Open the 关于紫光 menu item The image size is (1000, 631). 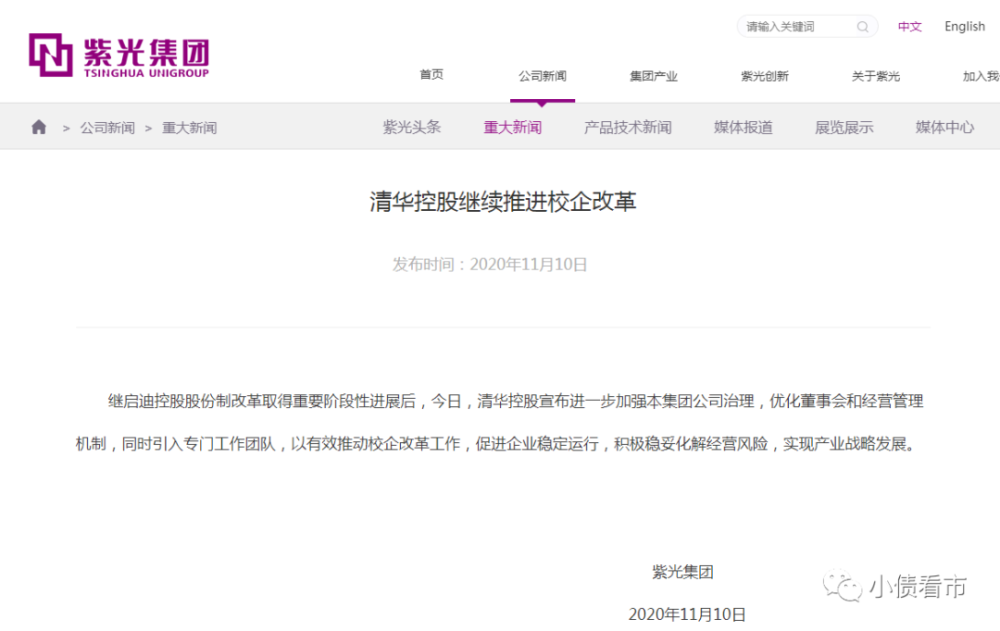(874, 74)
